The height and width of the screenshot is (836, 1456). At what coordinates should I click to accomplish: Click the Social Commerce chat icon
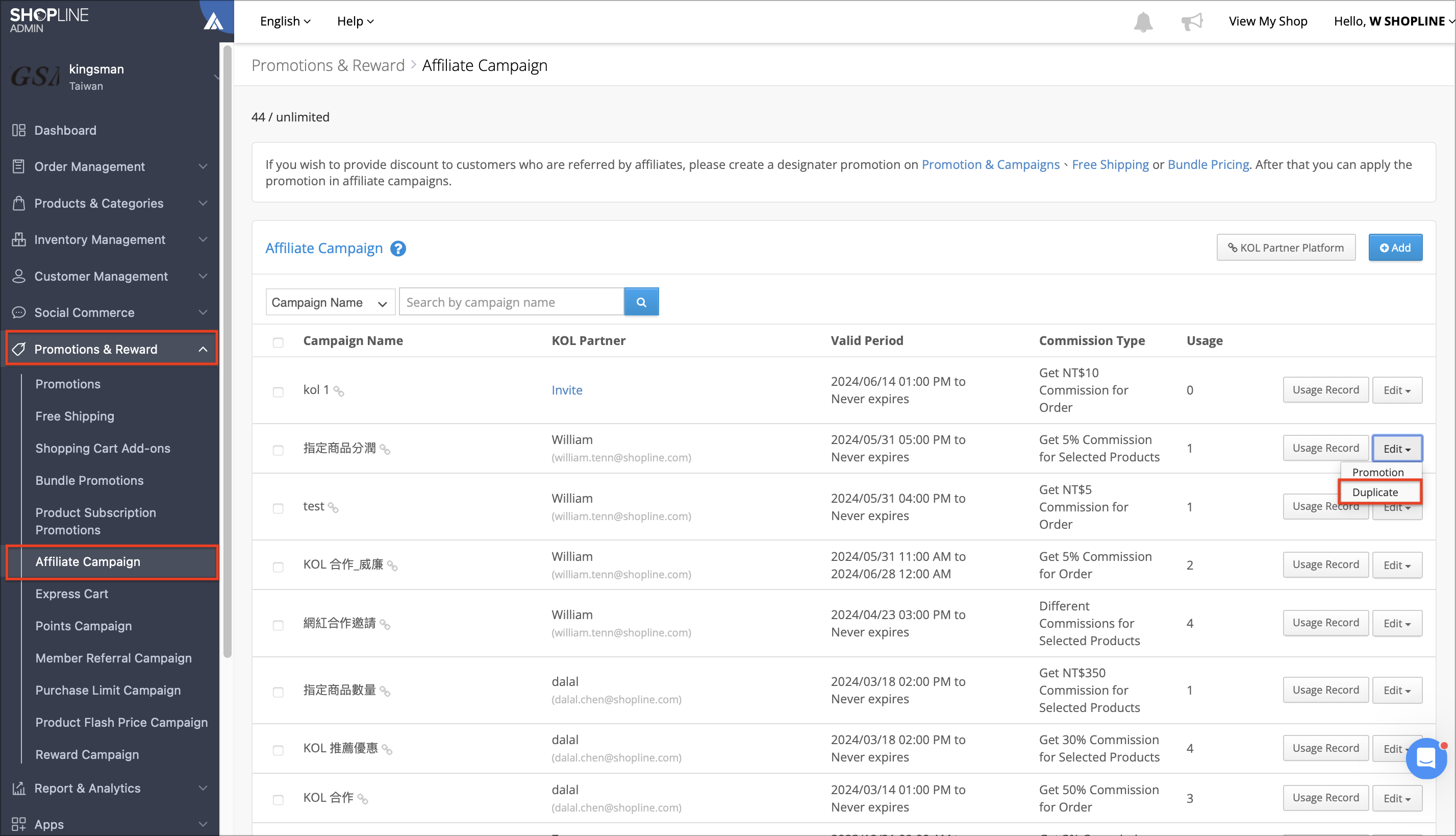(19, 312)
